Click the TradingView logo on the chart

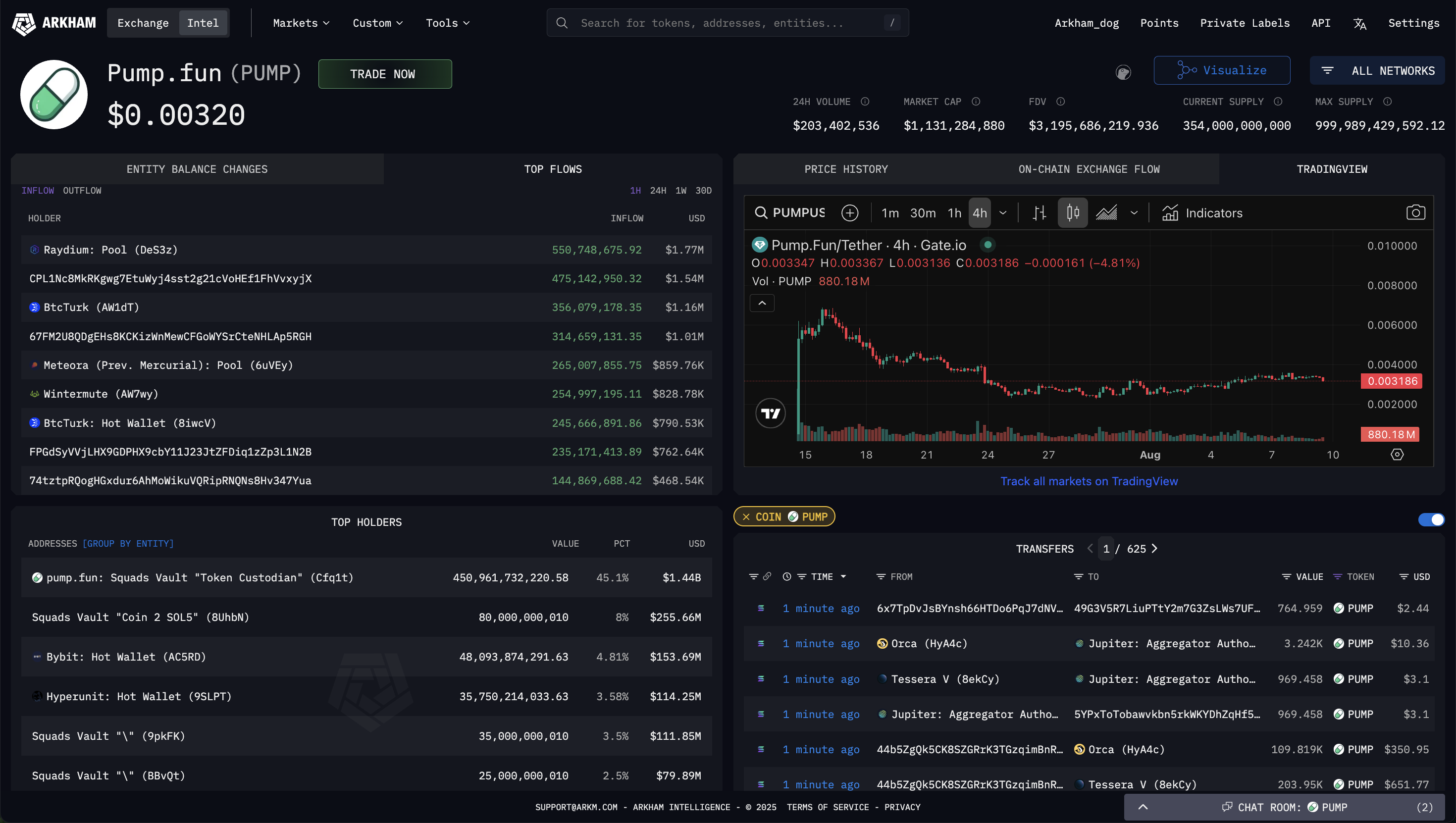tap(771, 414)
